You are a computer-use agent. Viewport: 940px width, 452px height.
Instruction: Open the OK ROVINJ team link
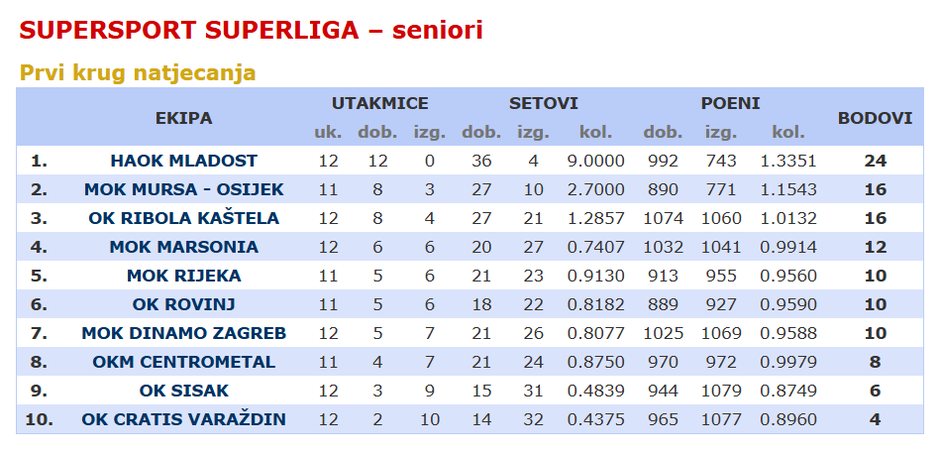pos(184,304)
